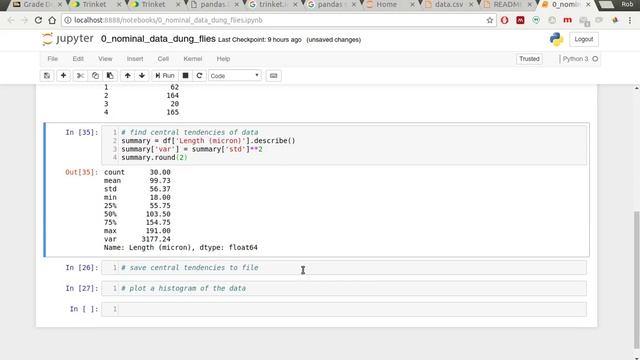Switch to the README tab

point(507,4)
